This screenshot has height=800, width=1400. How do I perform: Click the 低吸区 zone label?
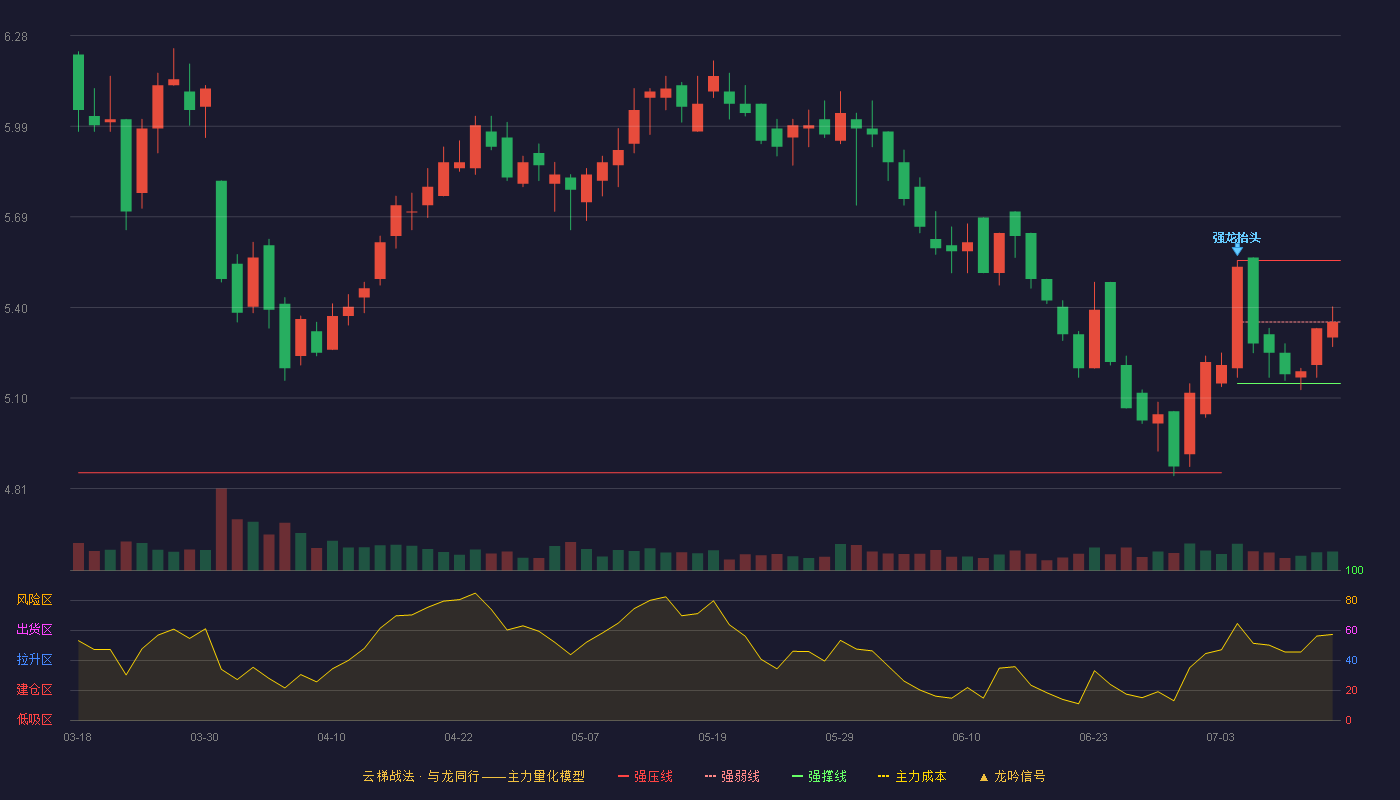tap(34, 720)
